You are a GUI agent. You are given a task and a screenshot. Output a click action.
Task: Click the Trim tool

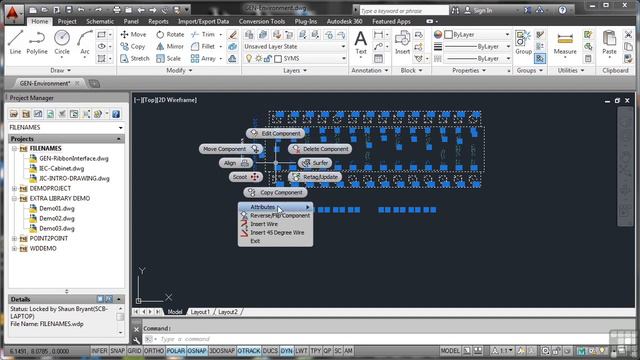(x=203, y=35)
